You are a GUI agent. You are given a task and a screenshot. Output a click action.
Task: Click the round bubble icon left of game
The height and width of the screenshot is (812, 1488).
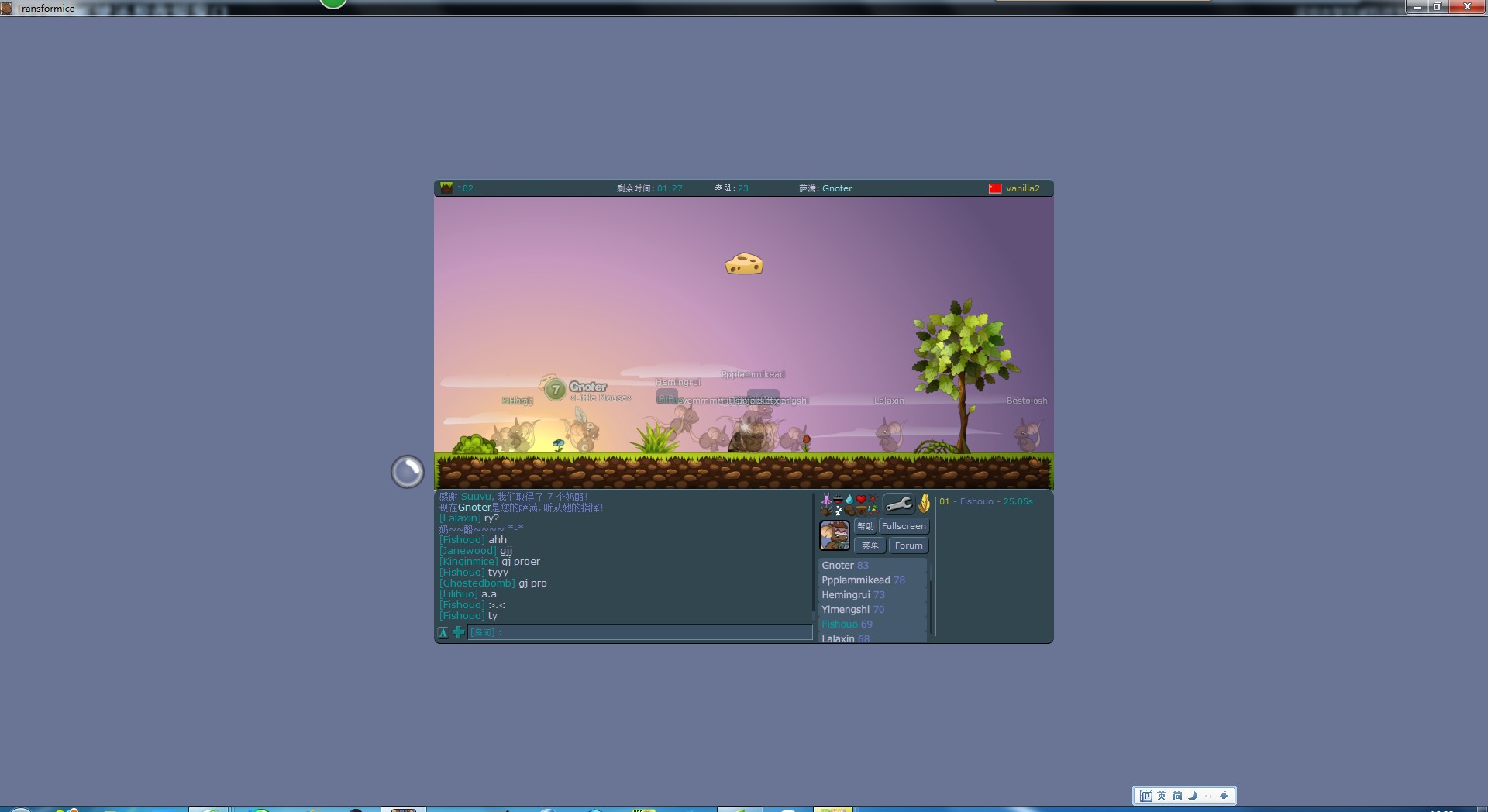(408, 471)
